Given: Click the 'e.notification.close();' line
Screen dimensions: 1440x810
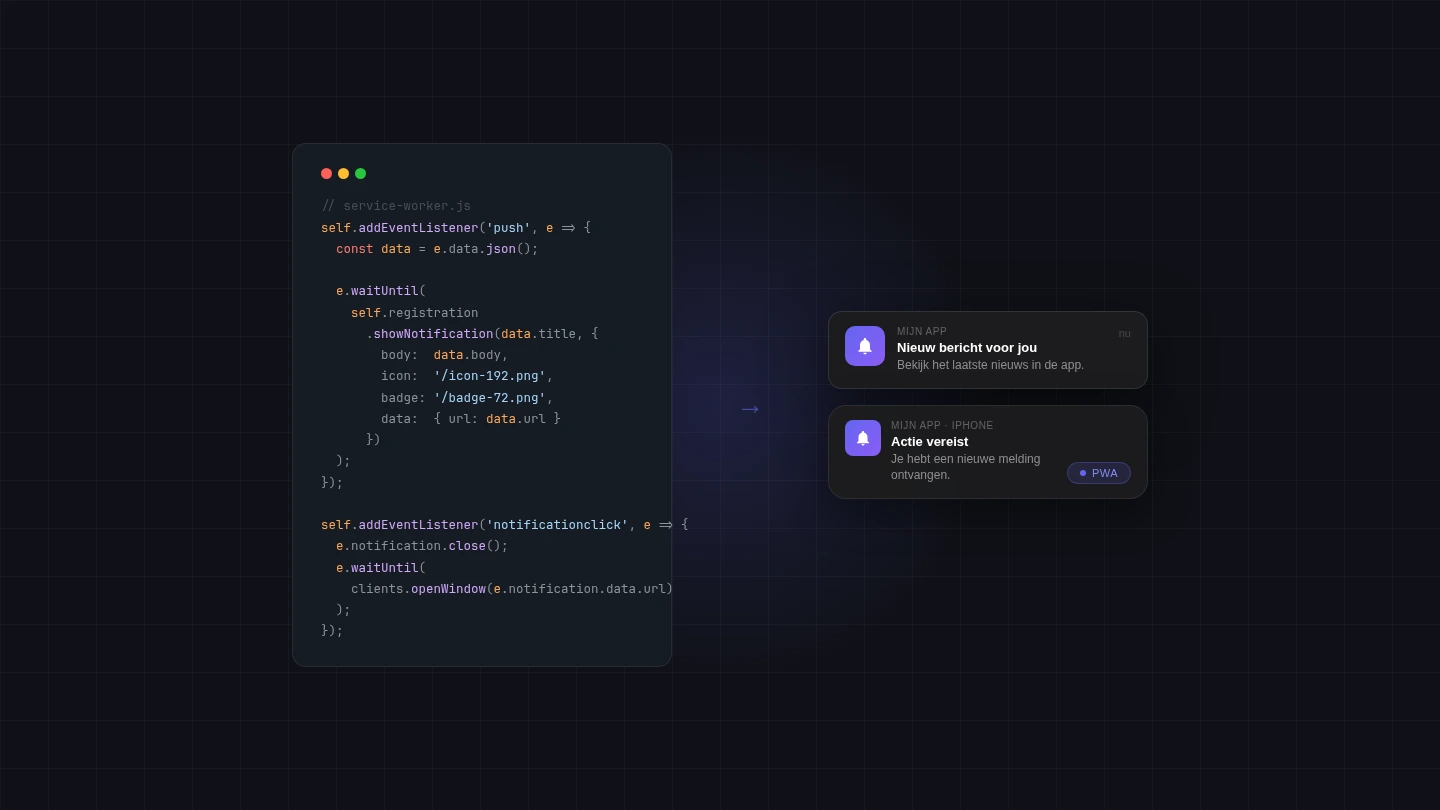Looking at the screenshot, I should point(422,546).
